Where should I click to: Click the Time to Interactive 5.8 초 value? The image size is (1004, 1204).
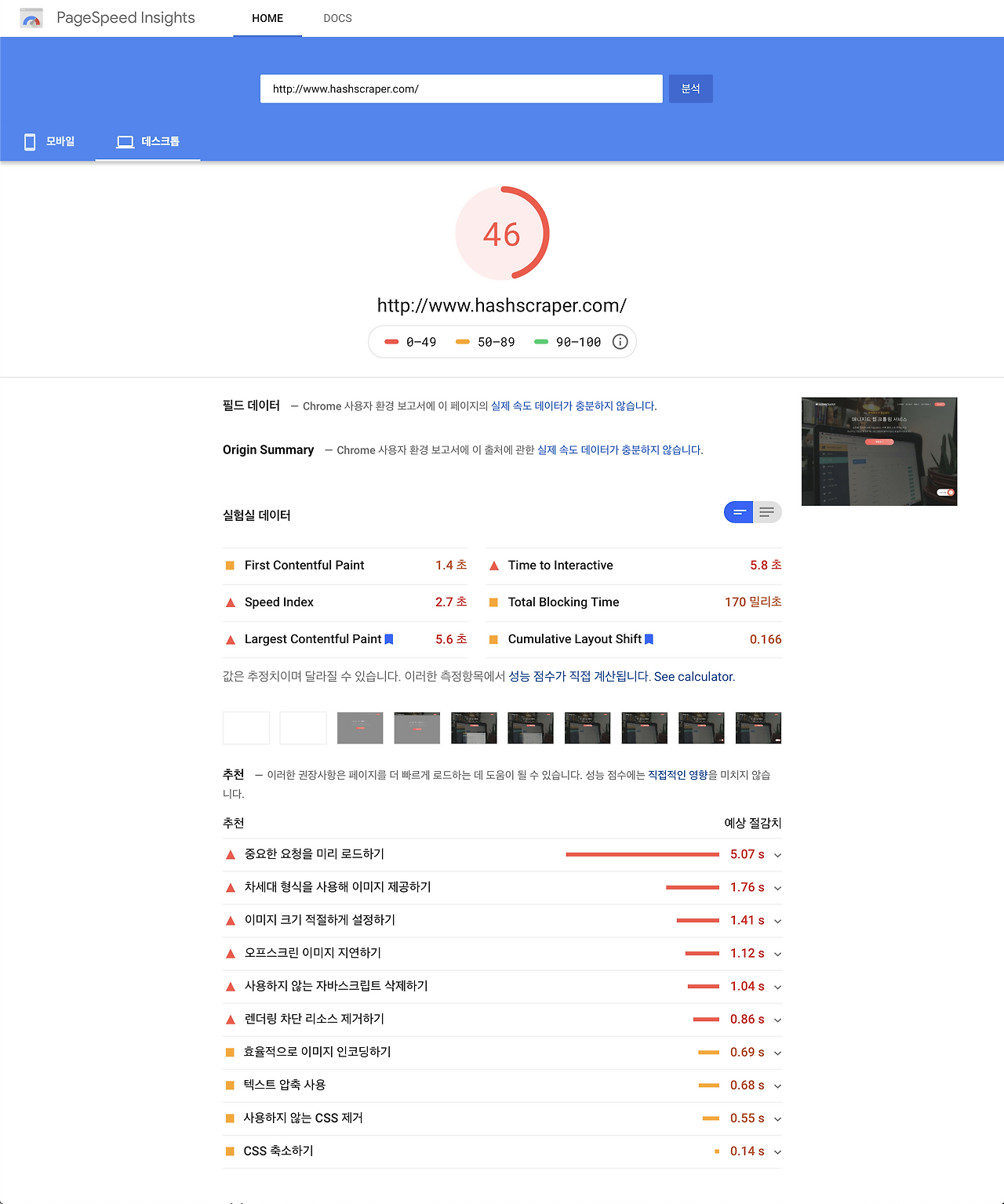point(766,566)
